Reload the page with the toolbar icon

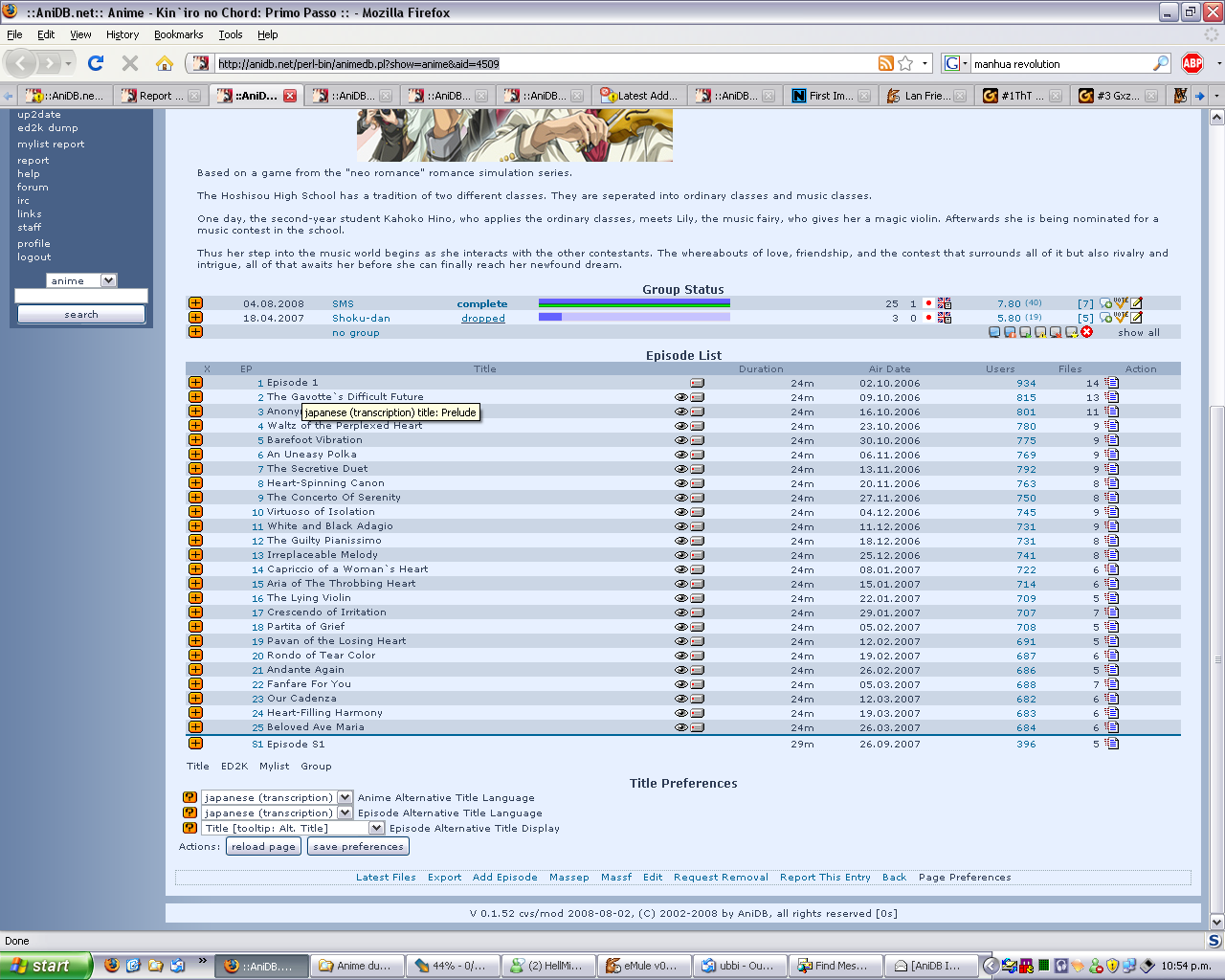click(x=96, y=63)
